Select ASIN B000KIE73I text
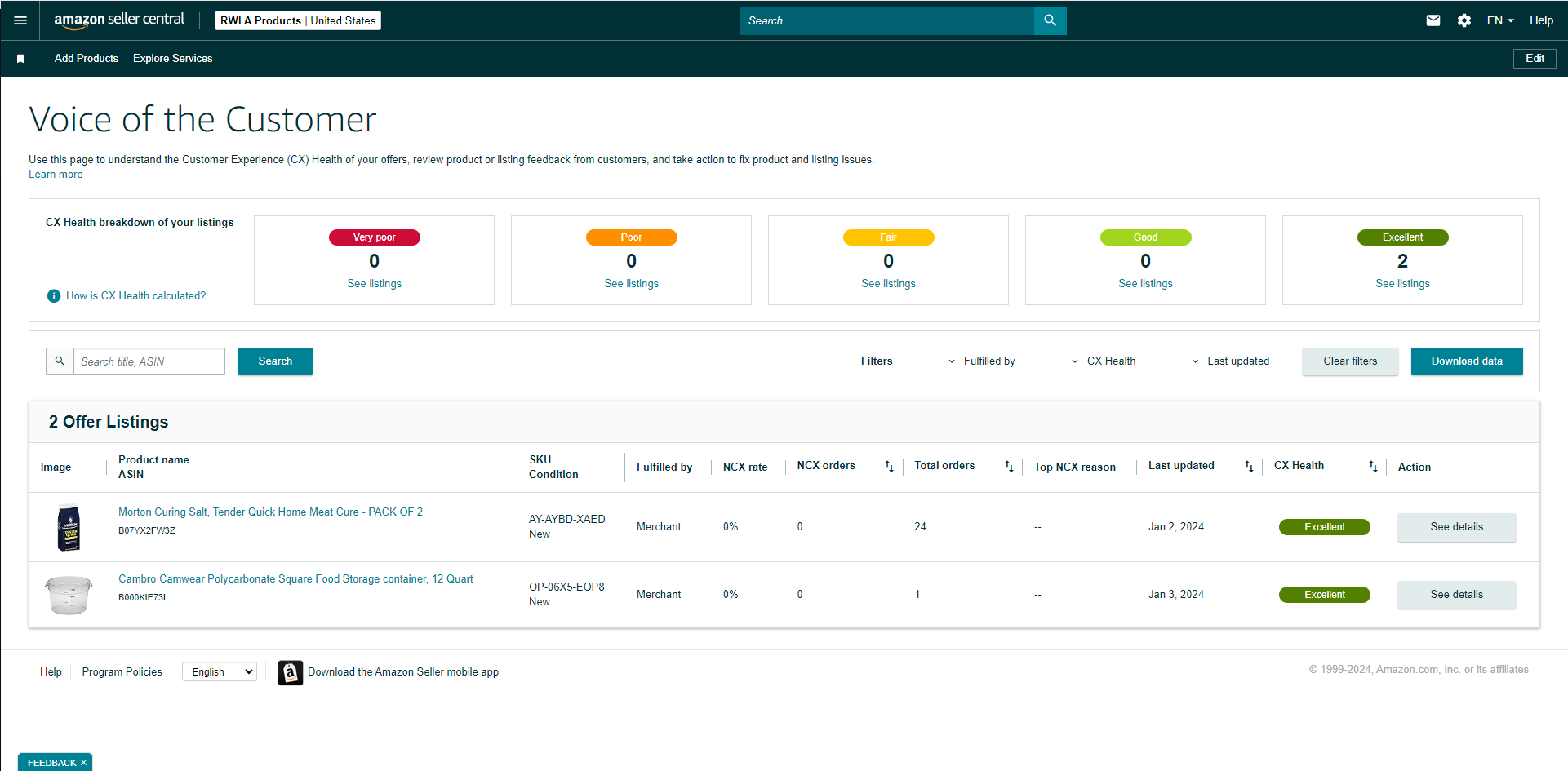The width and height of the screenshot is (1568, 771). click(142, 598)
